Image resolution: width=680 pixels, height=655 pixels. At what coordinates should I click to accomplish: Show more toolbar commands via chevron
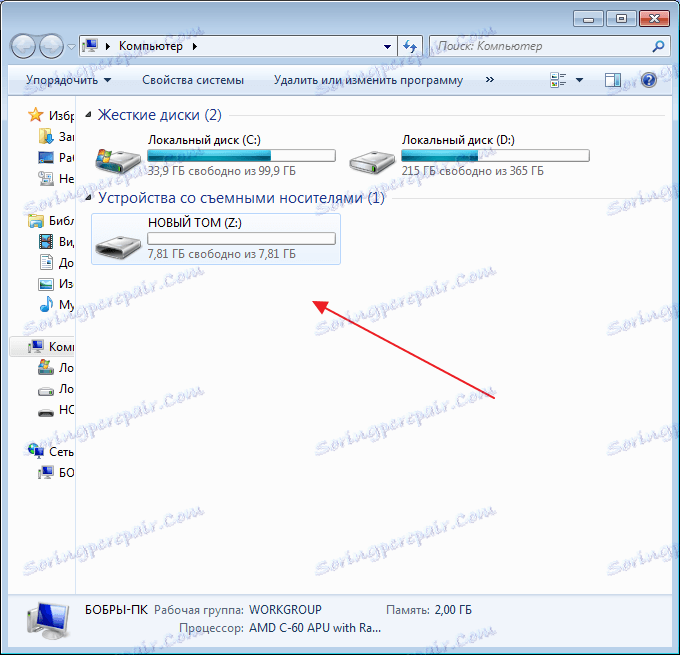coord(490,79)
